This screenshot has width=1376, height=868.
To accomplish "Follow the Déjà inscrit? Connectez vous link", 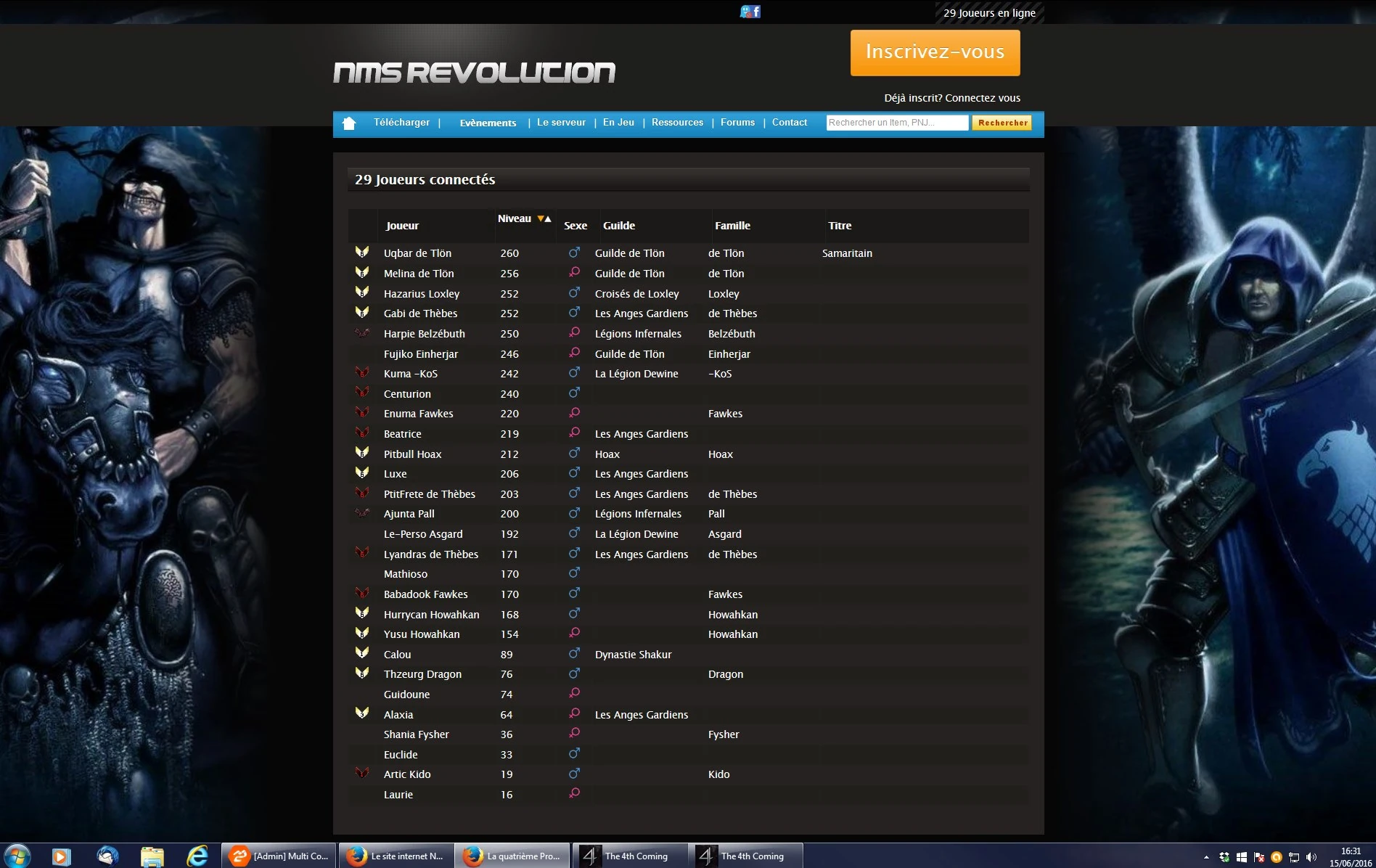I will click(952, 98).
